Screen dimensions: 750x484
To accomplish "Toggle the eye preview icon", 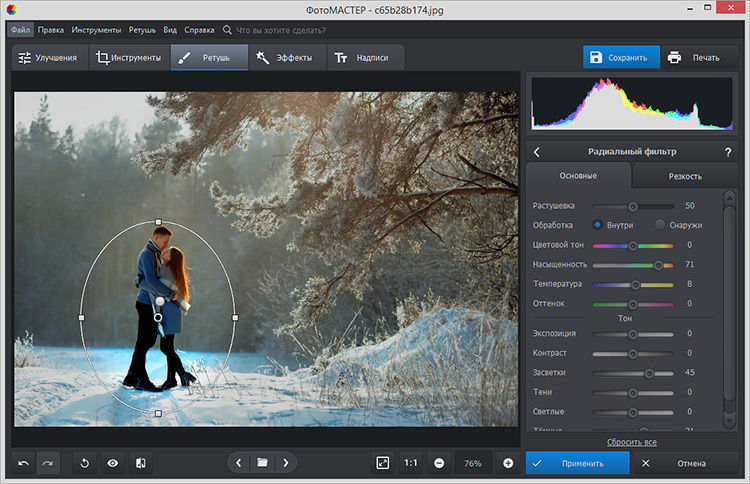I will tap(113, 463).
